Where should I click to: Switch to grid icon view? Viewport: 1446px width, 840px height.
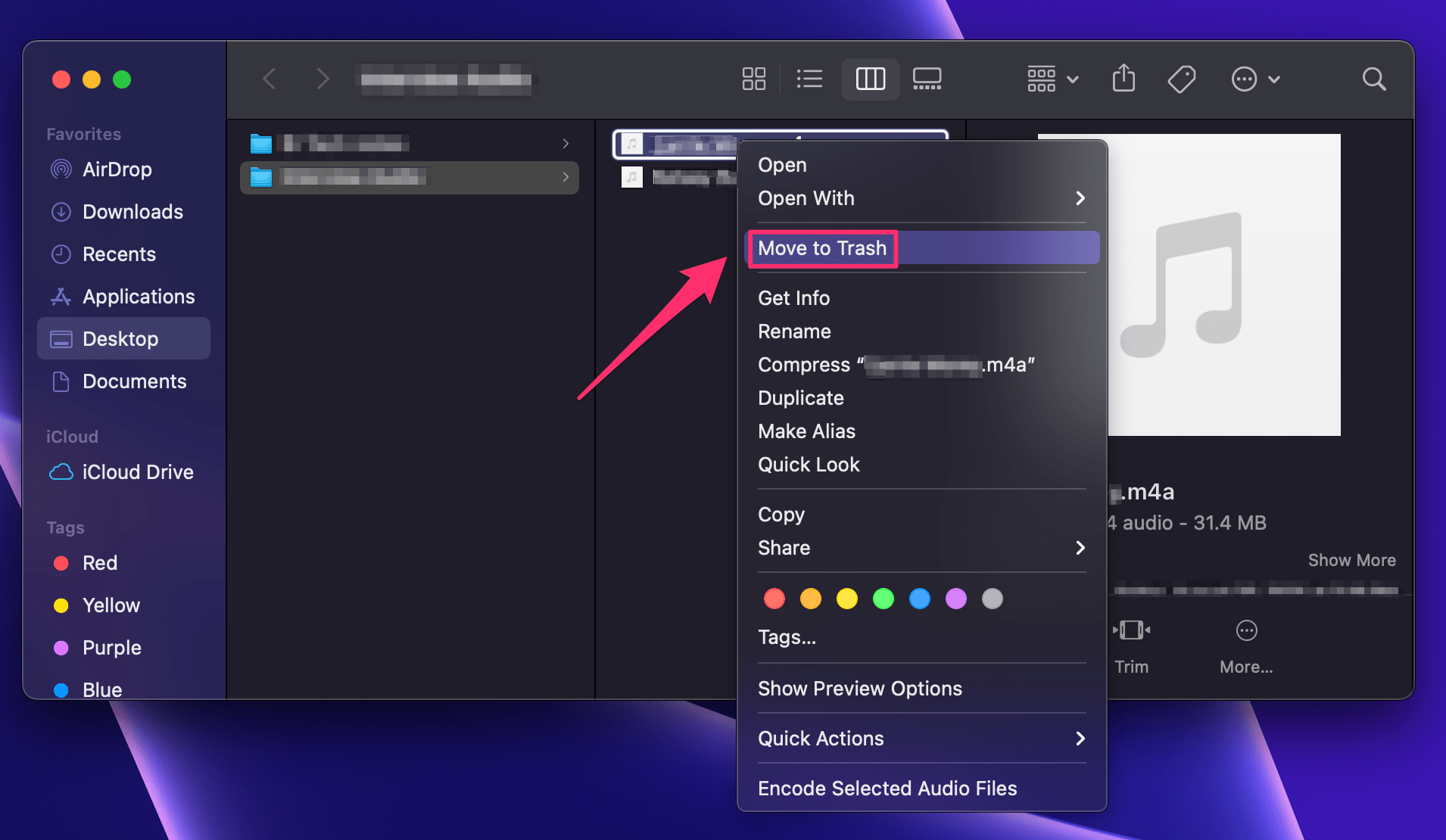[753, 79]
